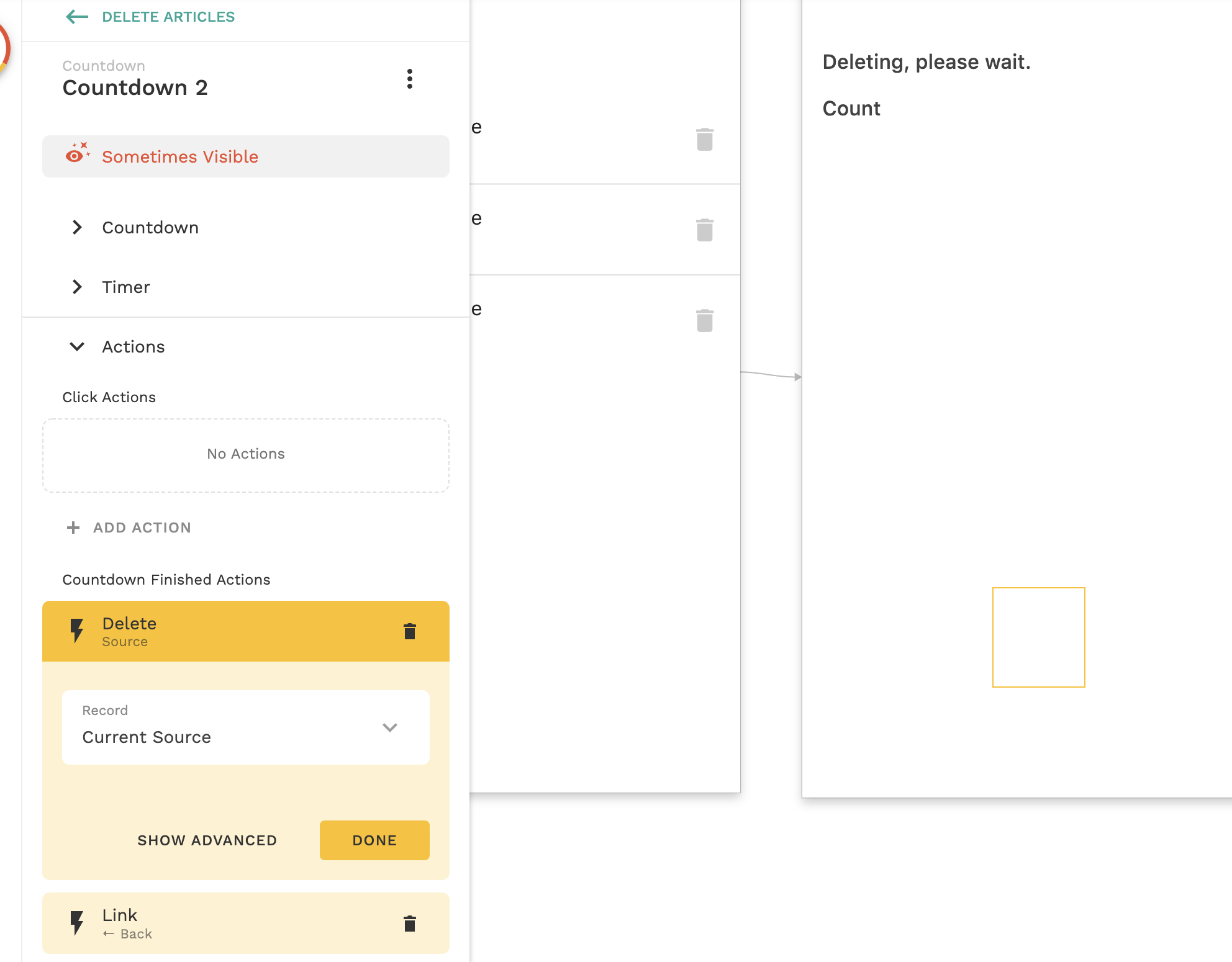Click Show Advanced
The image size is (1232, 962).
pyautogui.click(x=207, y=840)
